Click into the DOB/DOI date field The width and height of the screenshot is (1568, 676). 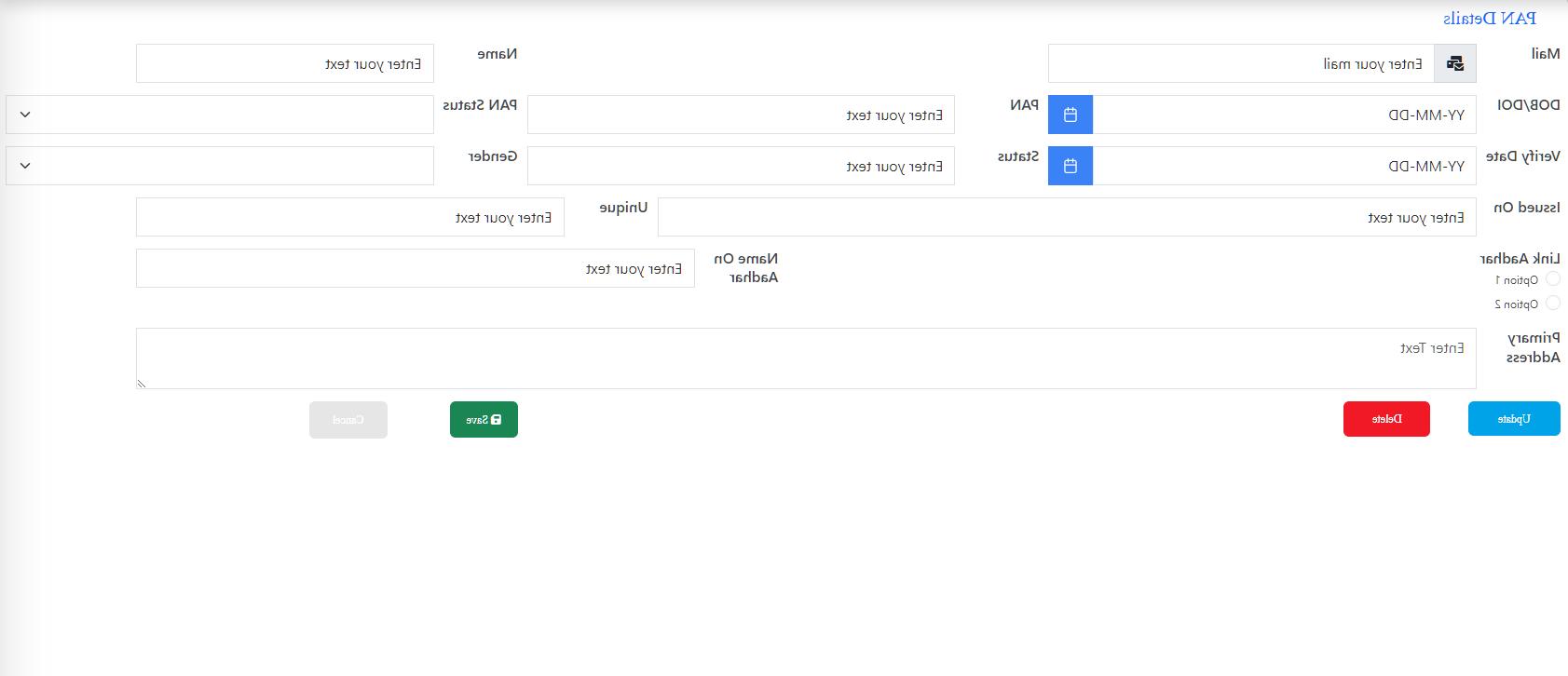pyautogui.click(x=1285, y=115)
